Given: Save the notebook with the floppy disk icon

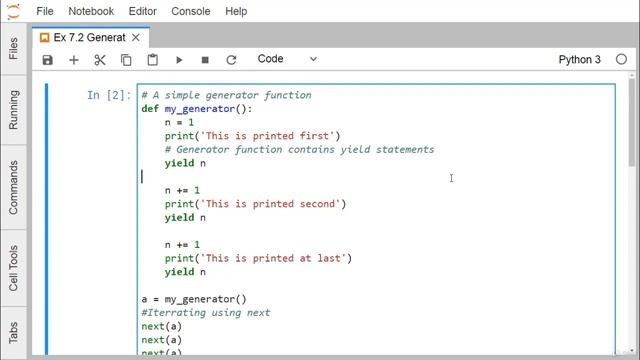Looking at the screenshot, I should pos(48,60).
